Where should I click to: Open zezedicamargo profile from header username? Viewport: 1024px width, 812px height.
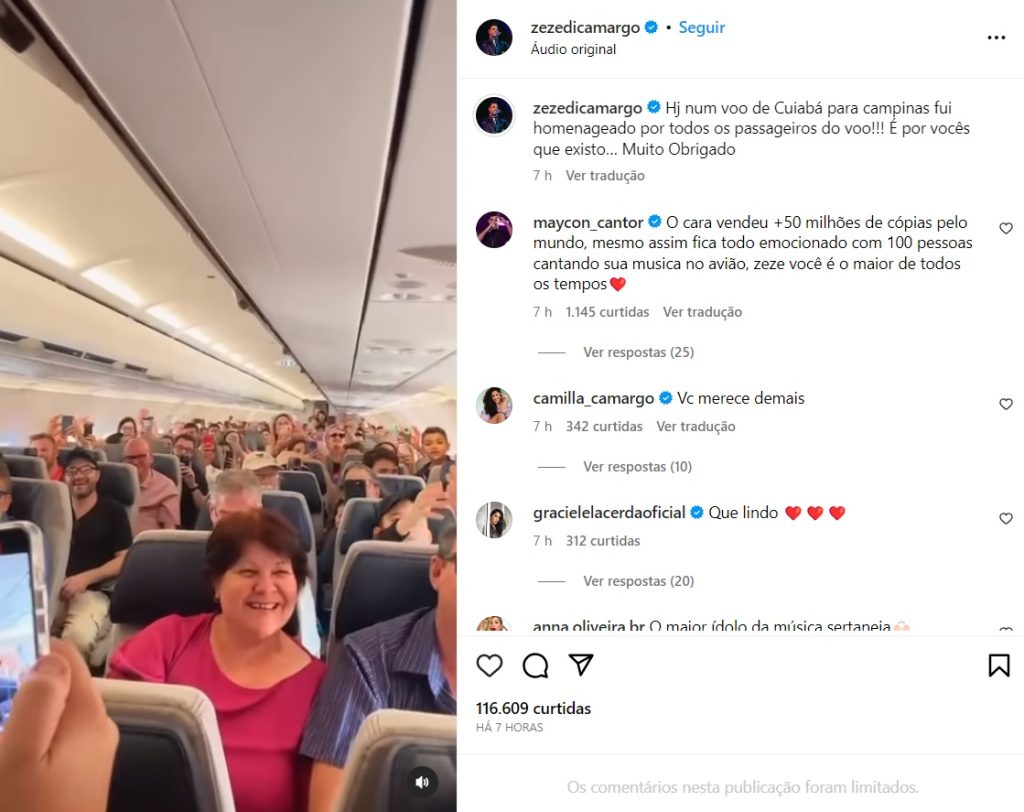coord(585,27)
